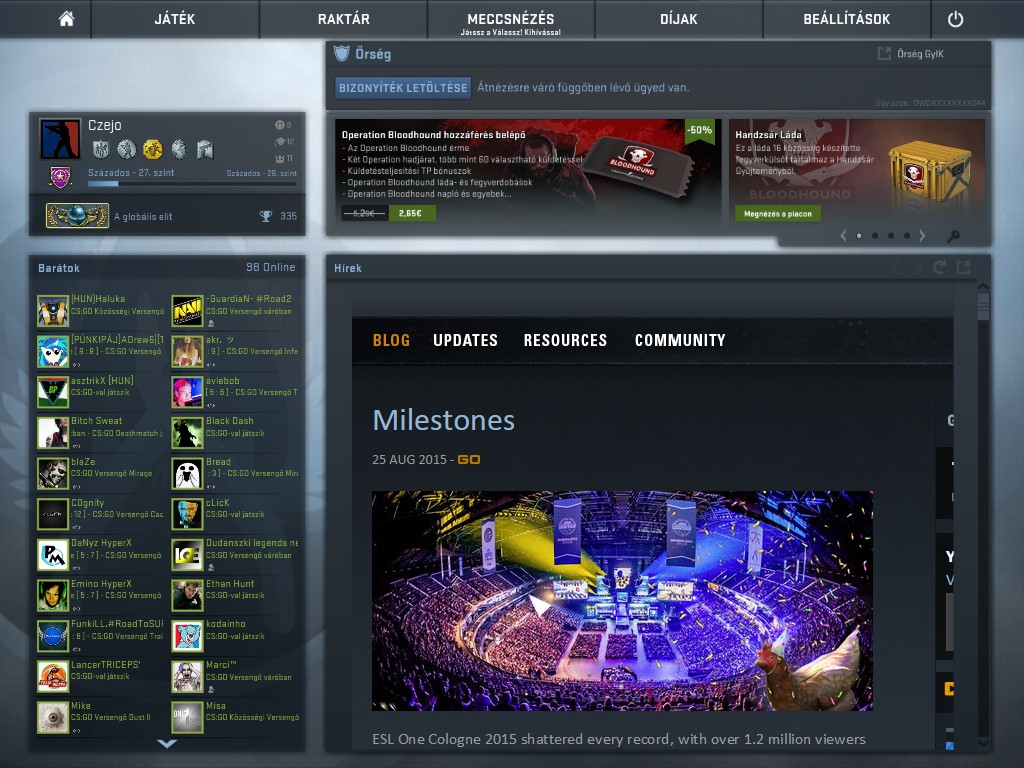Image resolution: width=1024 pixels, height=768 pixels.
Task: Open the JÁTÉK menu
Action: (x=174, y=19)
